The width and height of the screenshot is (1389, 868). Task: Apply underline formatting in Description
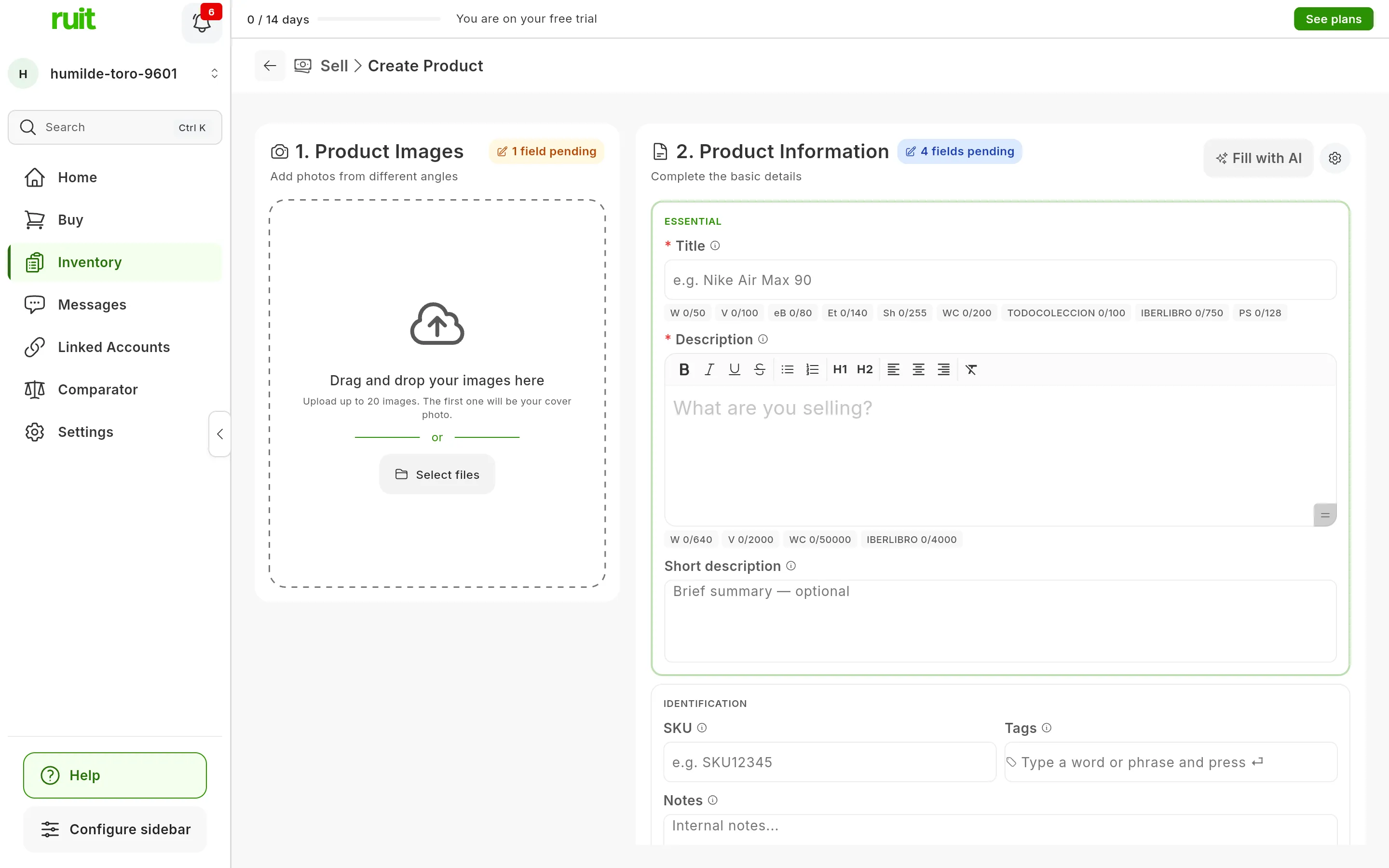pyautogui.click(x=734, y=369)
